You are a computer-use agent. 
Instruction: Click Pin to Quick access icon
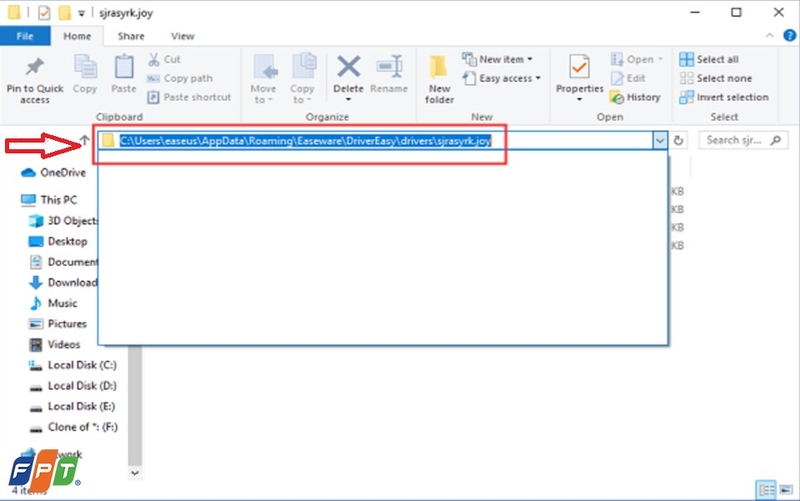(35, 67)
